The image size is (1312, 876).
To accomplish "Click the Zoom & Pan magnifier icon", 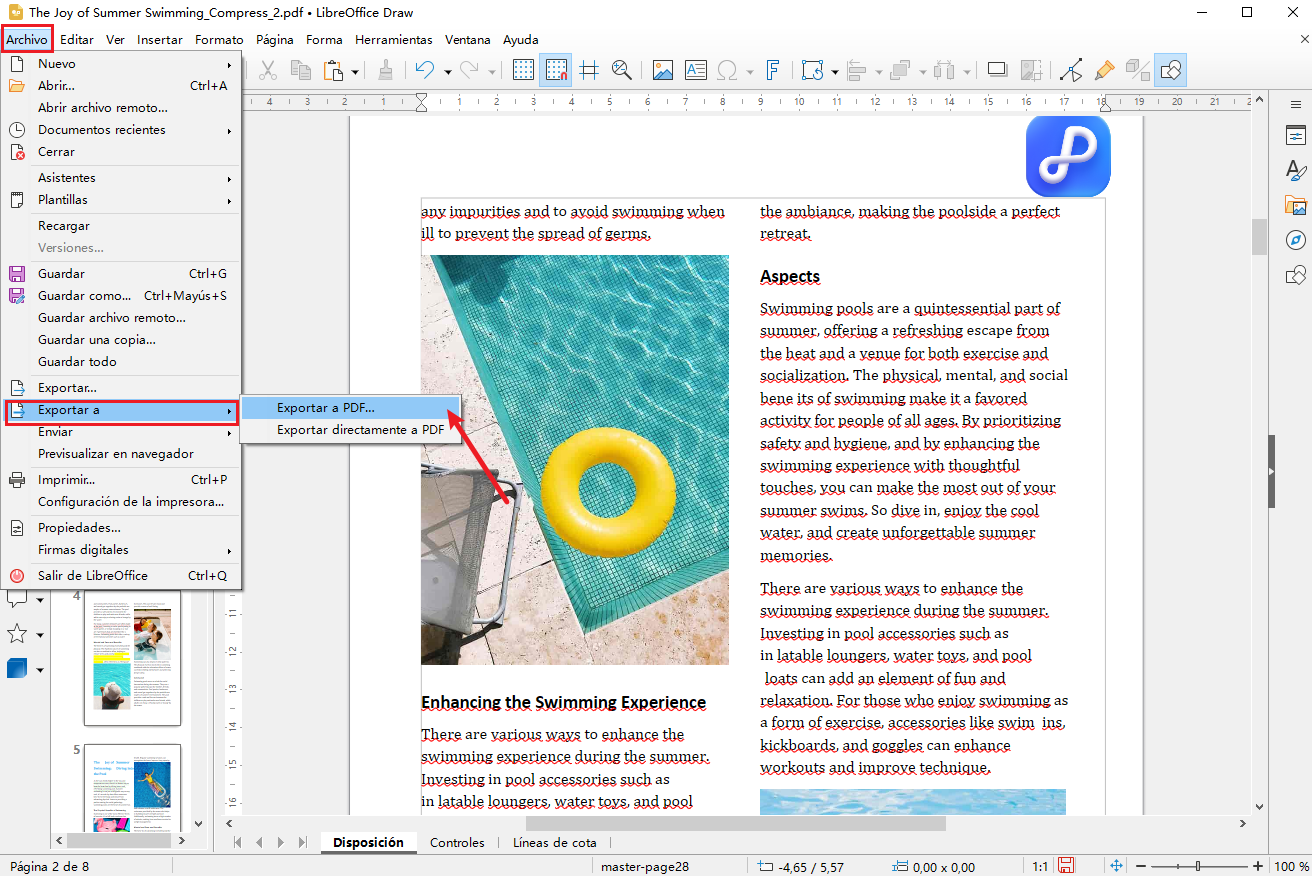I will coord(622,70).
